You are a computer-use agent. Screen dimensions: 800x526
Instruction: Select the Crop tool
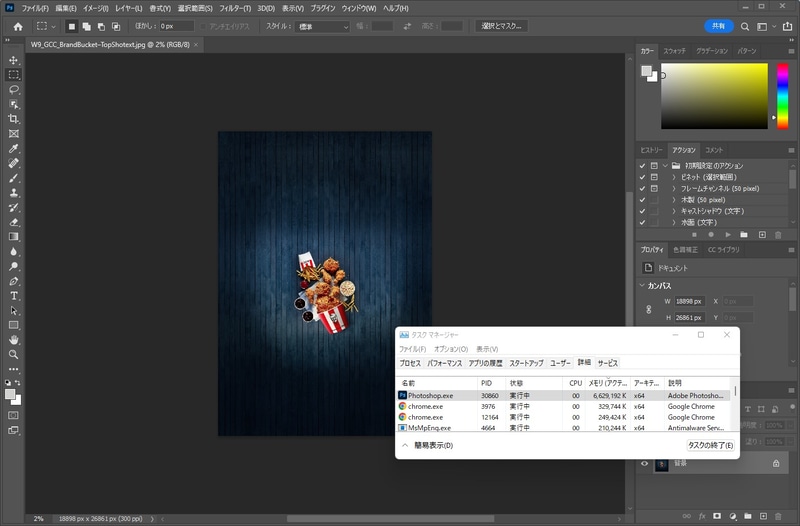click(14, 118)
